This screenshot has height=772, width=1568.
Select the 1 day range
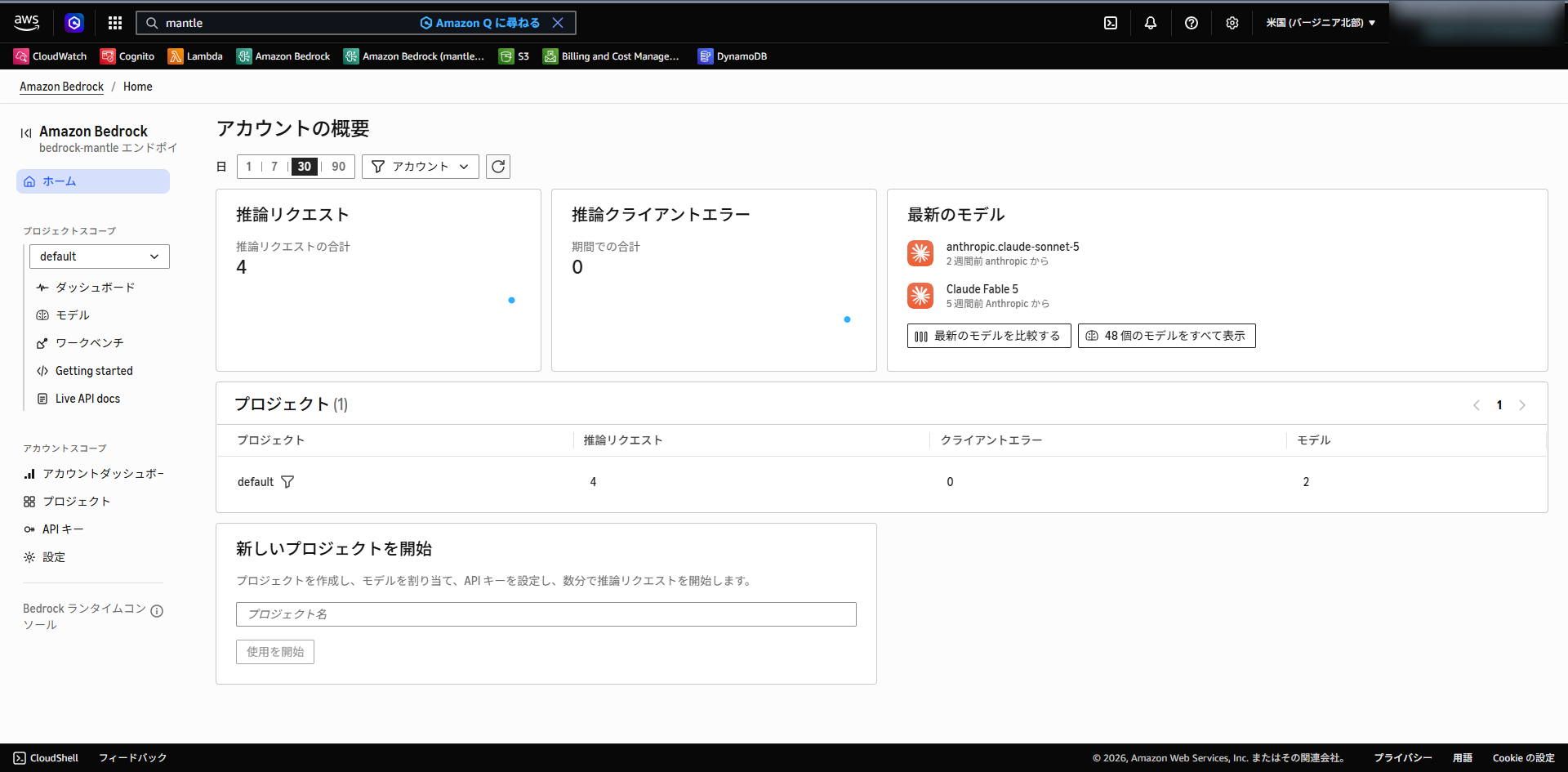(x=249, y=167)
